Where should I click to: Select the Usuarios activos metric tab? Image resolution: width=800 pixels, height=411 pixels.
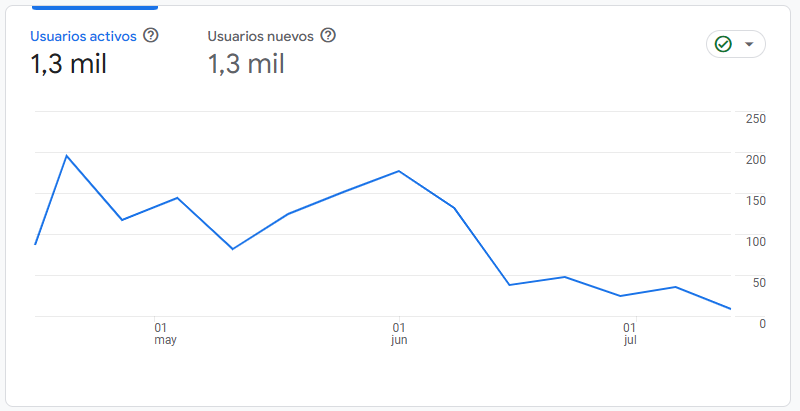pyautogui.click(x=84, y=37)
